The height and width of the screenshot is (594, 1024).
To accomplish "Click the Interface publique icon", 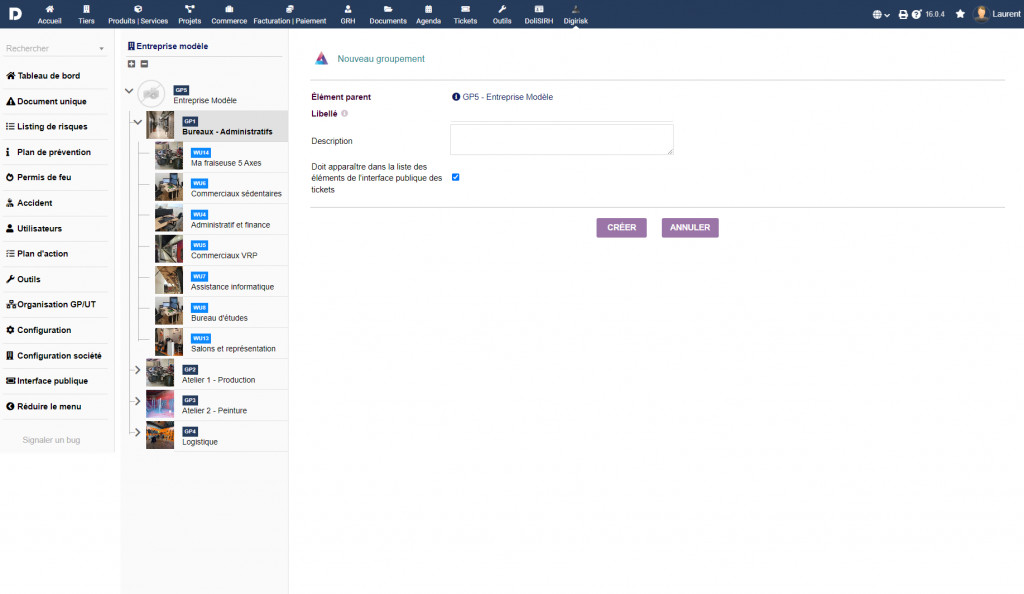I will pyautogui.click(x=10, y=381).
